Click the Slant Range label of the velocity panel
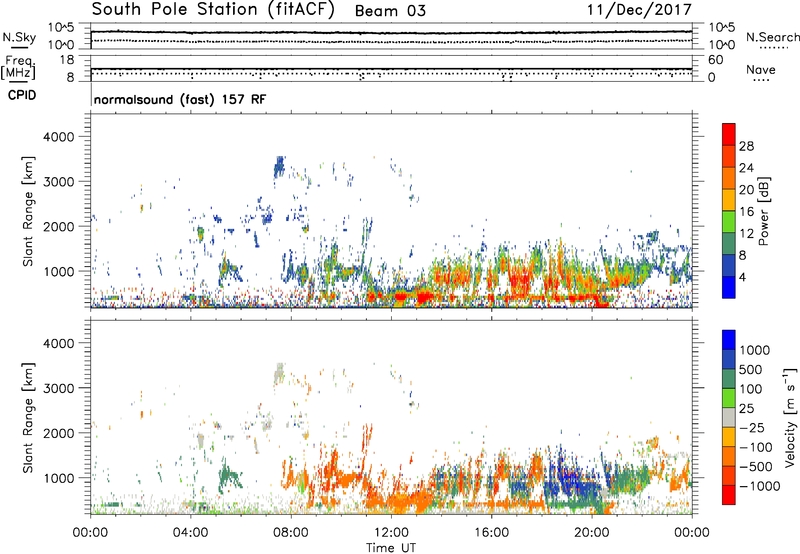This screenshot has width=800, height=554. (28, 417)
